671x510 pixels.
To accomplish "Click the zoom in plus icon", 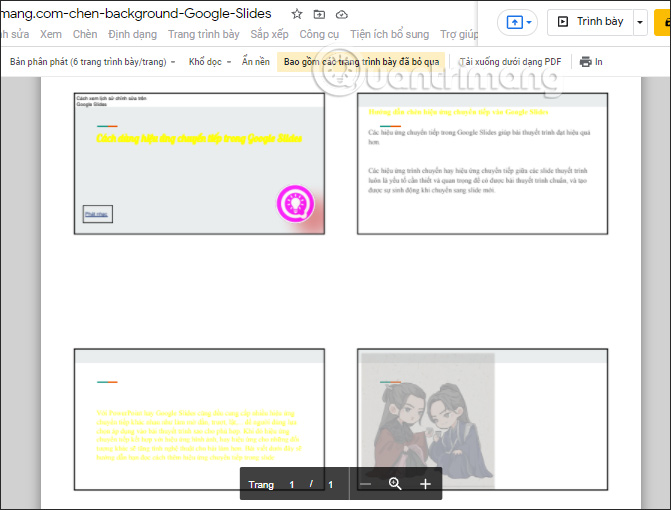I will [425, 484].
